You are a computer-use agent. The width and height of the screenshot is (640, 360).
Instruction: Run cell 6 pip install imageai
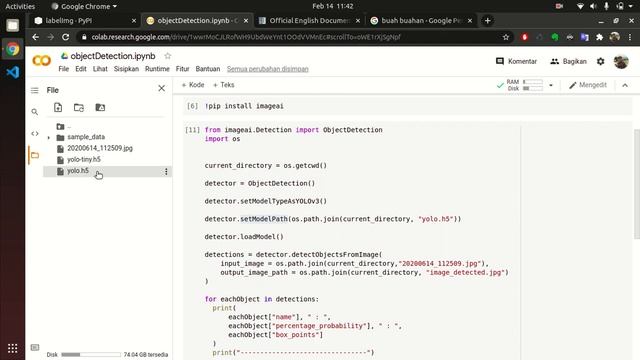[x=192, y=106]
